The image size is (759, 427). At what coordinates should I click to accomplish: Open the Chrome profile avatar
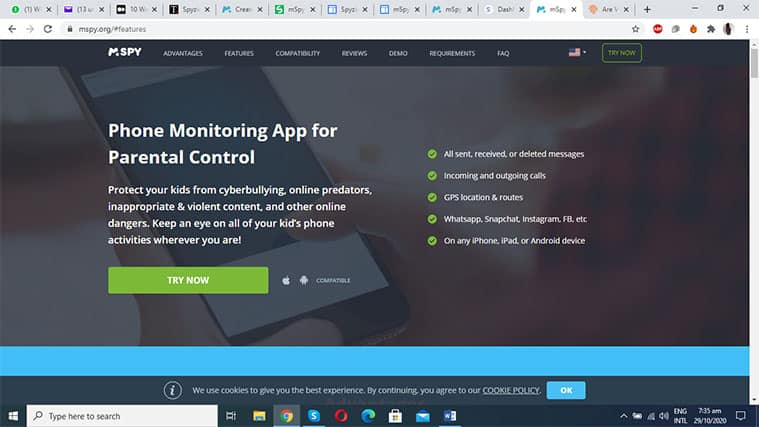click(728, 29)
